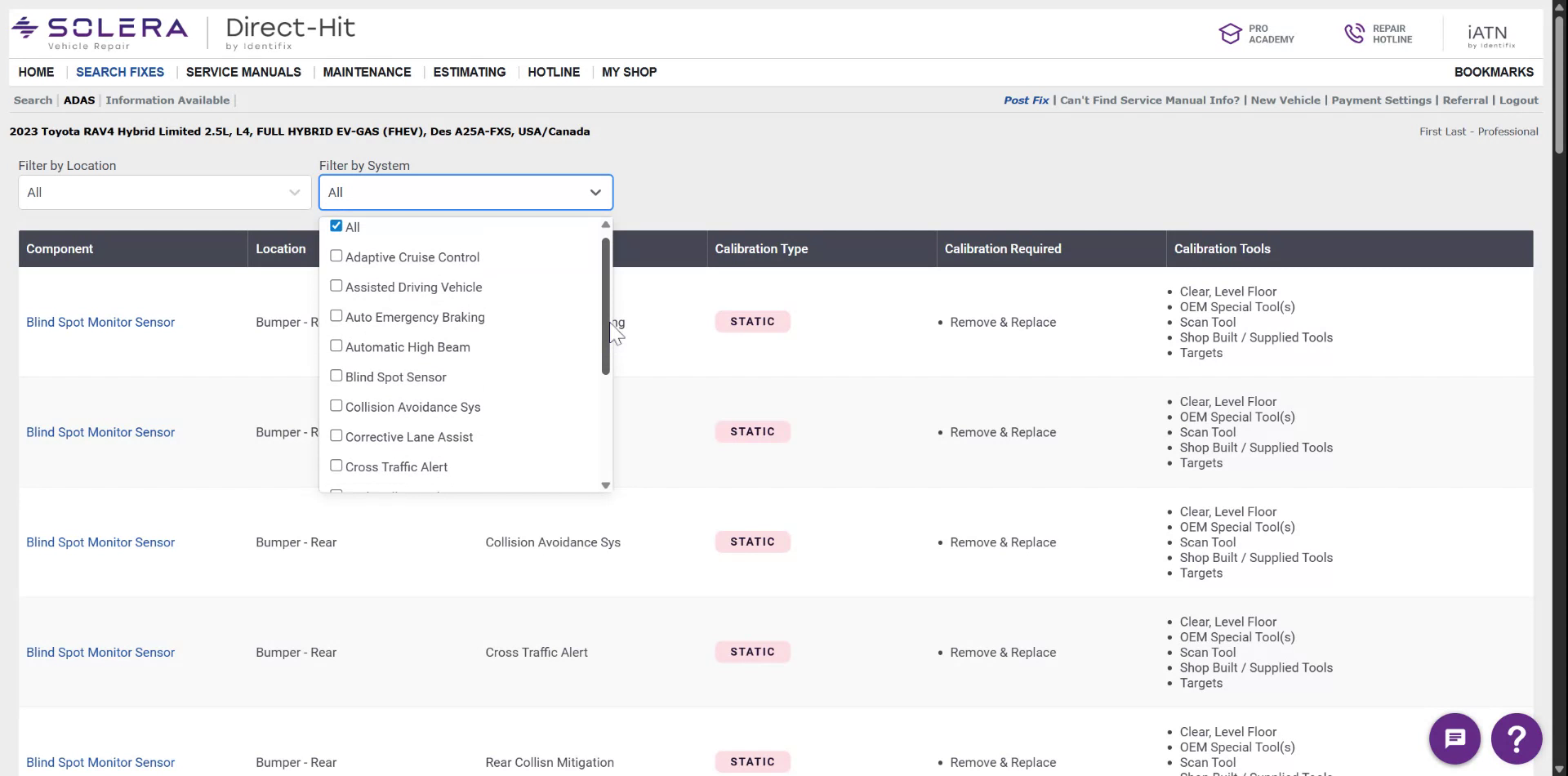Switch to the Information Available tab

167,100
